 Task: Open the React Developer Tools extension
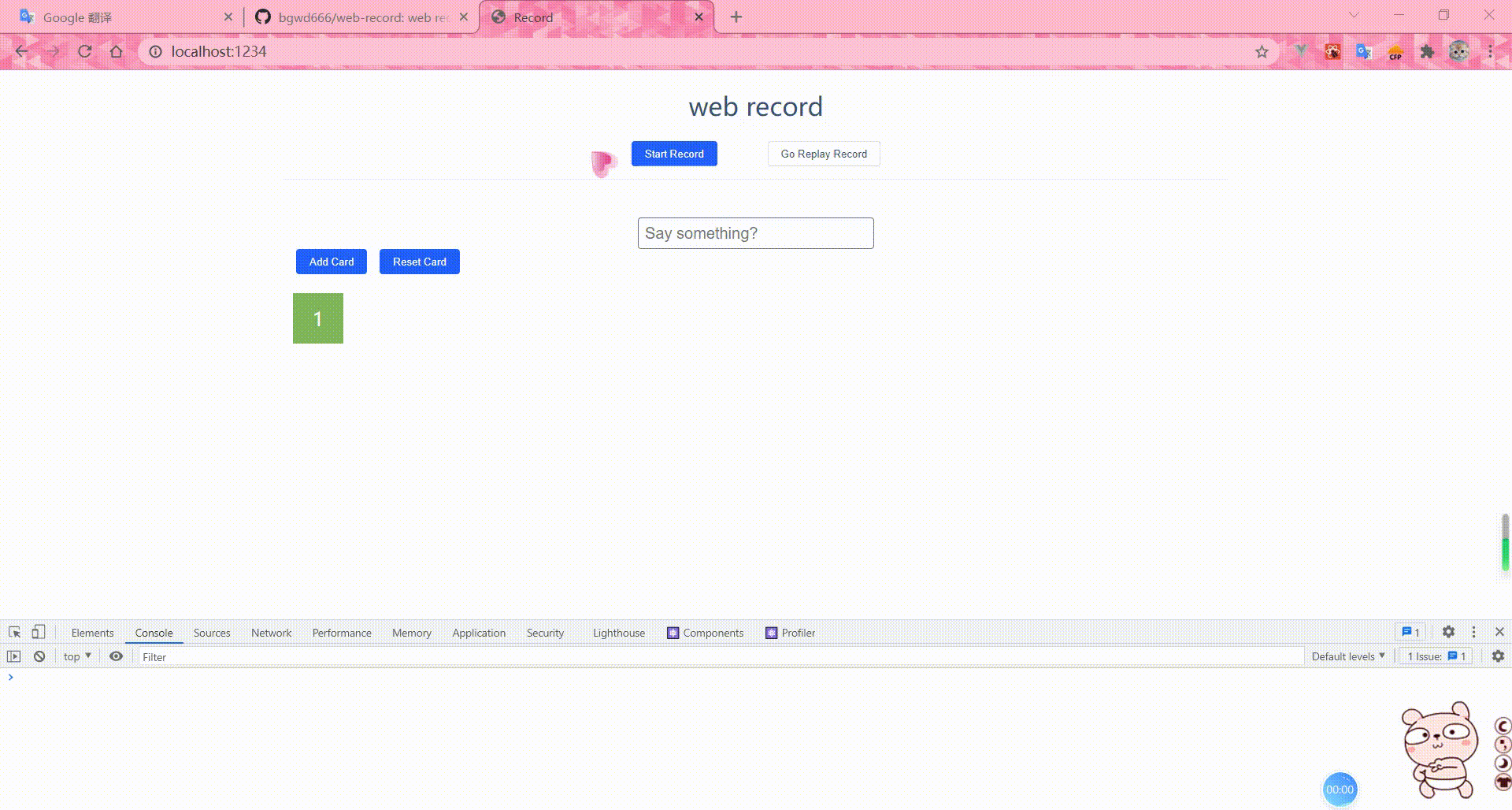[x=1332, y=50]
